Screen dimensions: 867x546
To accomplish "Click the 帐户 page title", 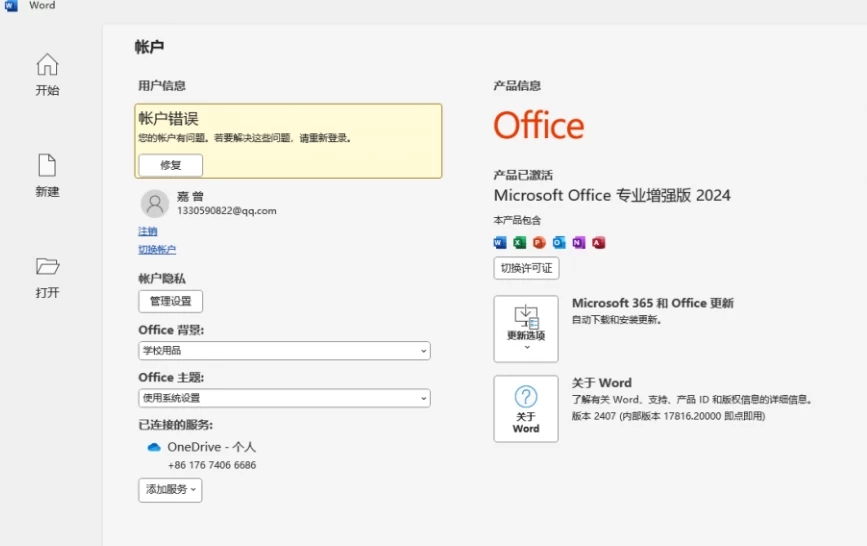I will [x=149, y=47].
